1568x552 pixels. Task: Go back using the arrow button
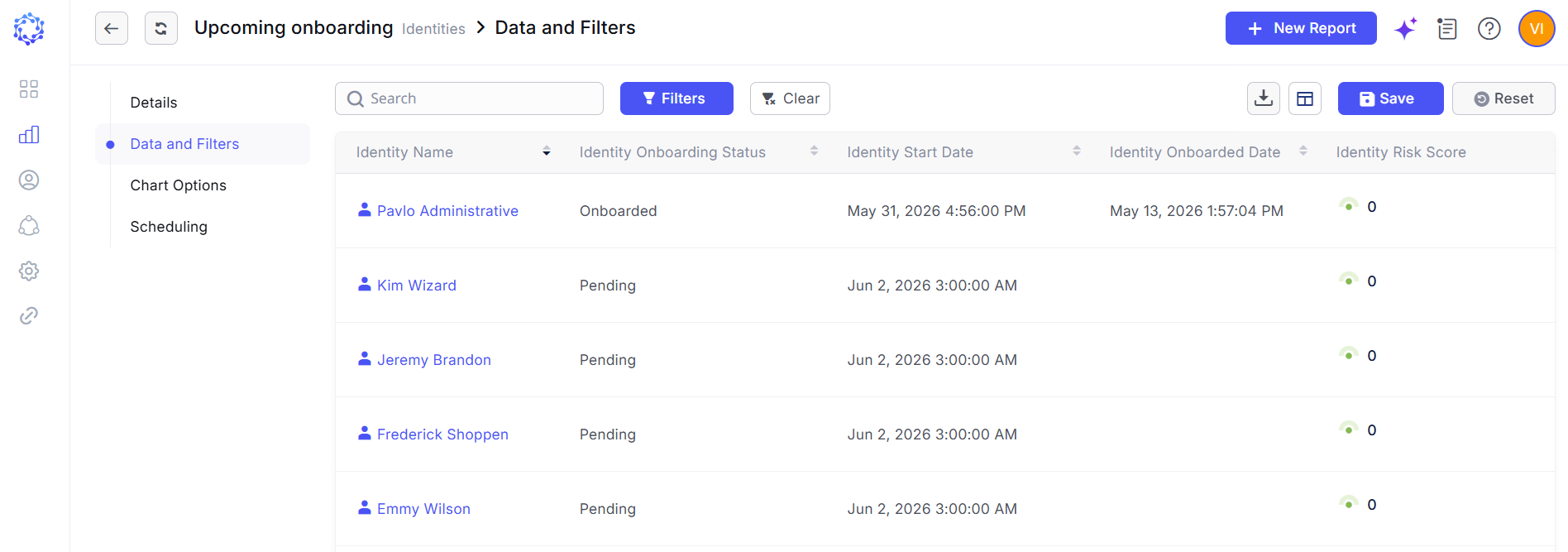(112, 28)
